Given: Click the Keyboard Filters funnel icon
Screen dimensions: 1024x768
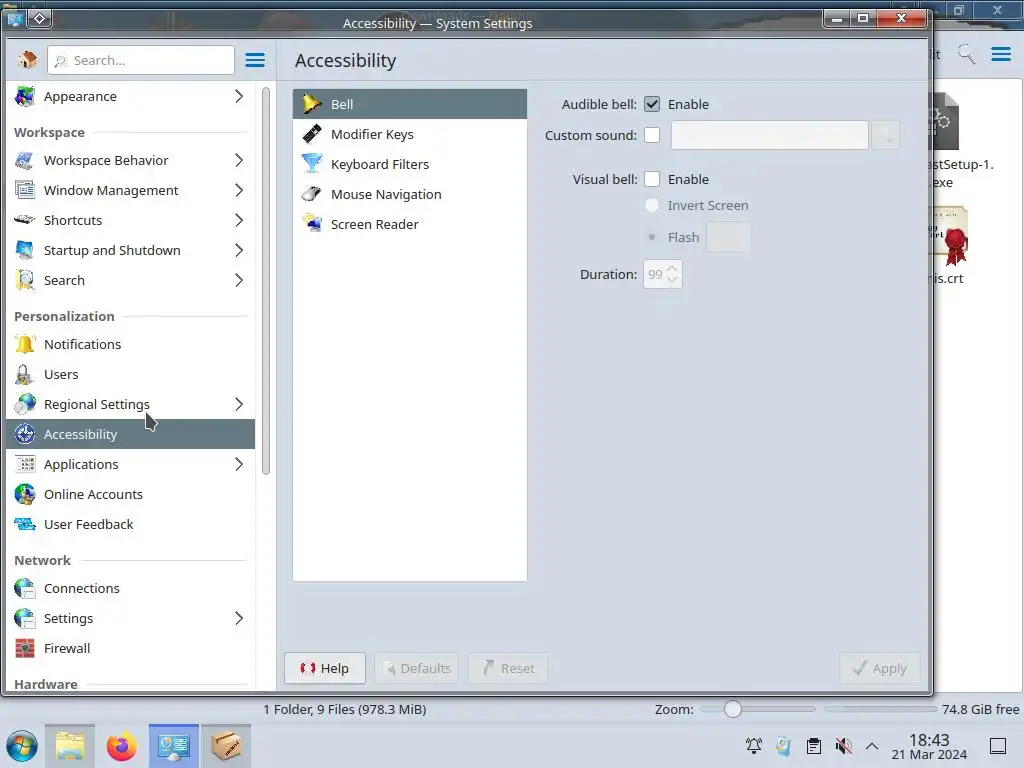Looking at the screenshot, I should (x=312, y=164).
